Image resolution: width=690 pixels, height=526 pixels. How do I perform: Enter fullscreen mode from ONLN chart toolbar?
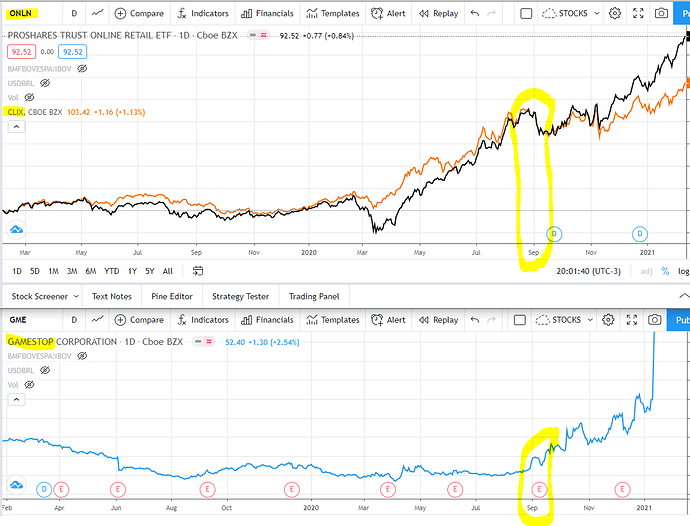click(x=638, y=13)
